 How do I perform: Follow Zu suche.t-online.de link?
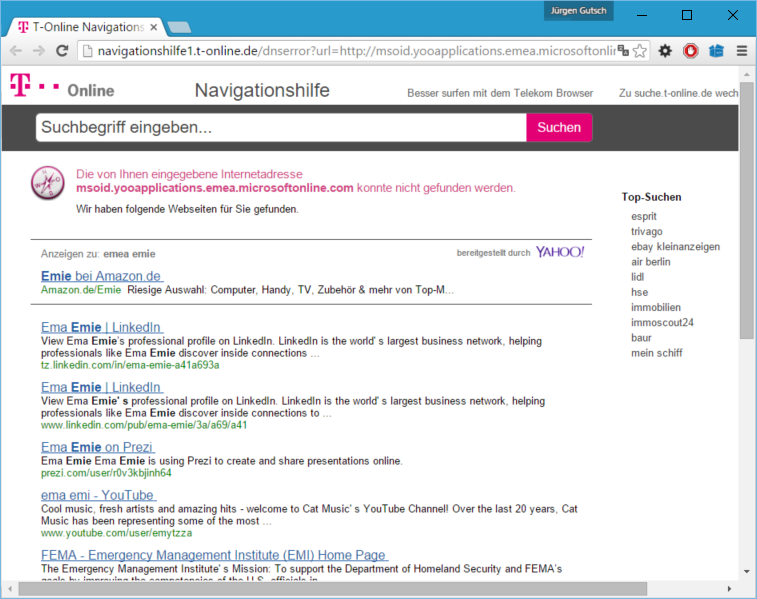pyautogui.click(x=678, y=93)
